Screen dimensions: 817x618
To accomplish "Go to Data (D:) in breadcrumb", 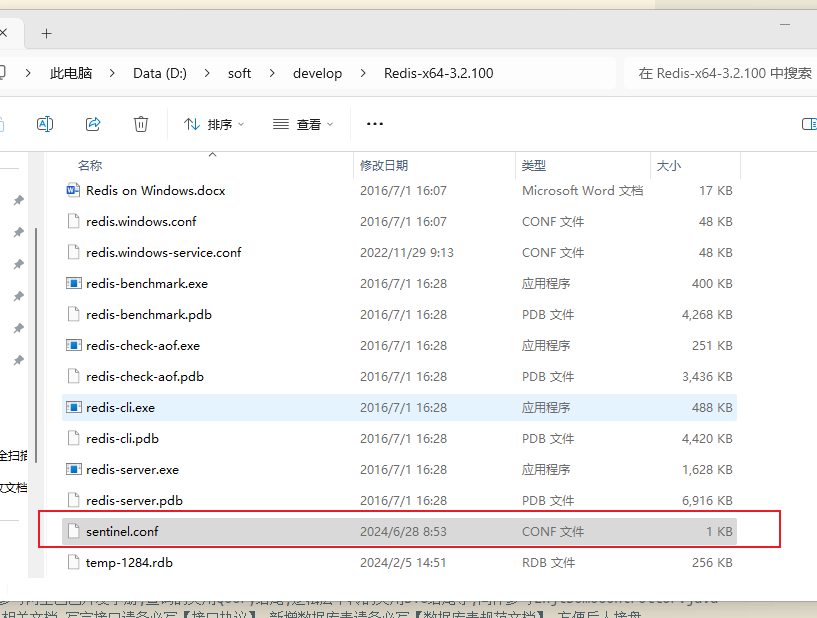I will click(159, 73).
